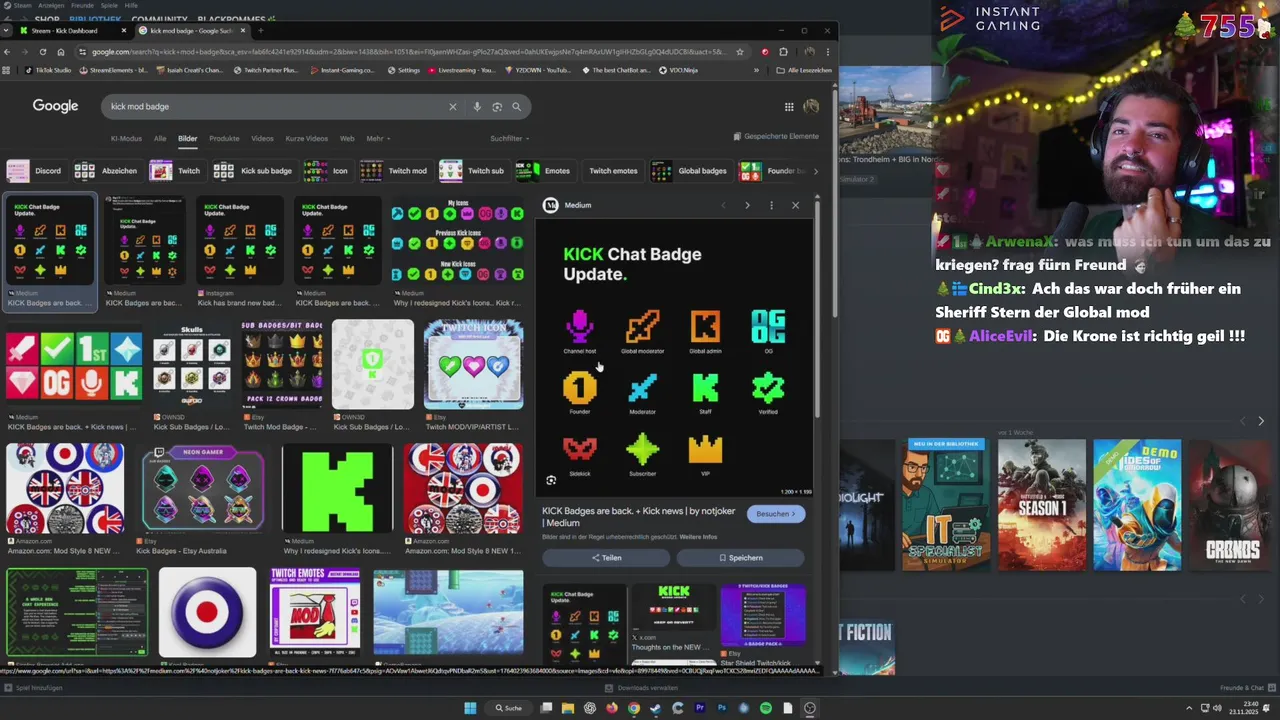This screenshot has width=1280, height=720.
Task: Select the Videos search tab
Action: pos(262,138)
